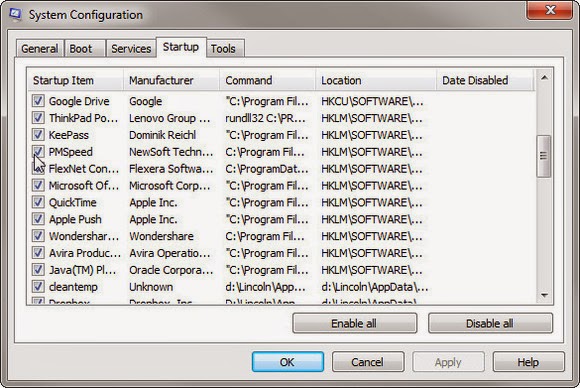Click the Oracle Corpora... manufacturer cell
580x388 pixels.
point(171,270)
